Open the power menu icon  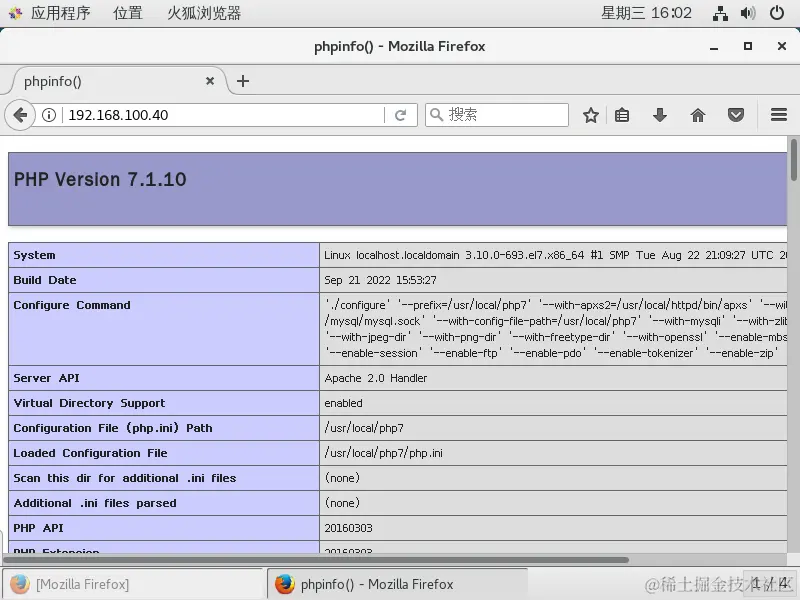pyautogui.click(x=777, y=13)
